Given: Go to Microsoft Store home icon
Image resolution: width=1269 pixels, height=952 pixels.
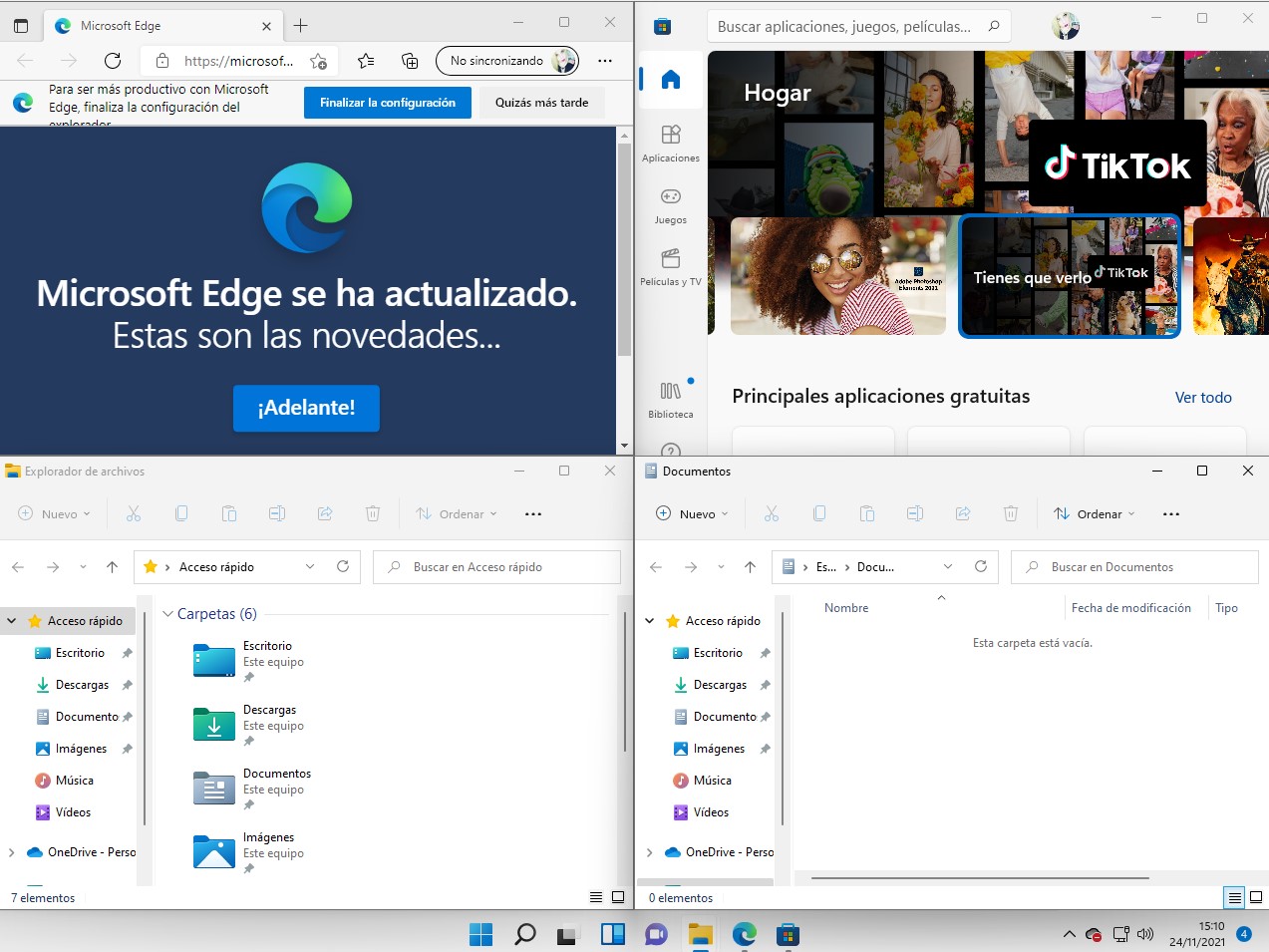Looking at the screenshot, I should point(671,80).
